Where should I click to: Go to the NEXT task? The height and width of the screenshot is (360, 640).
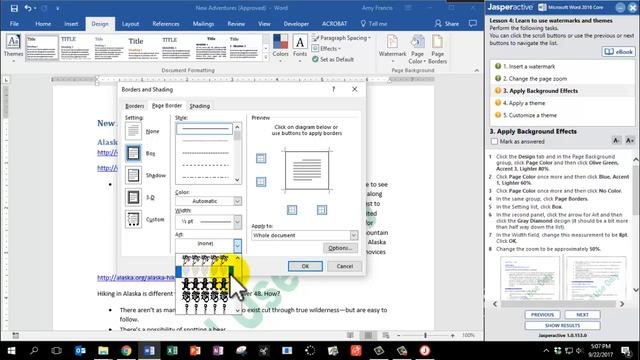[x=582, y=315]
